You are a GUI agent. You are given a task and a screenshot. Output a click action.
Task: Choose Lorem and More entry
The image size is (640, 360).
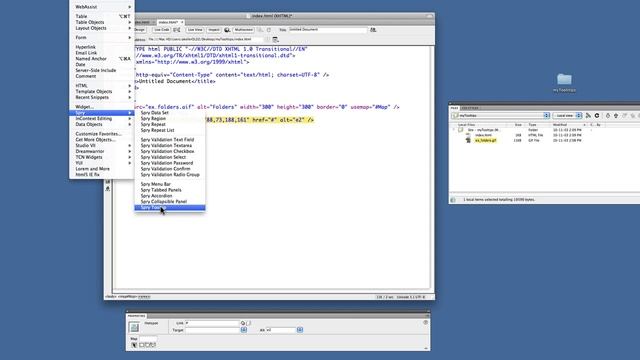[x=102, y=169]
